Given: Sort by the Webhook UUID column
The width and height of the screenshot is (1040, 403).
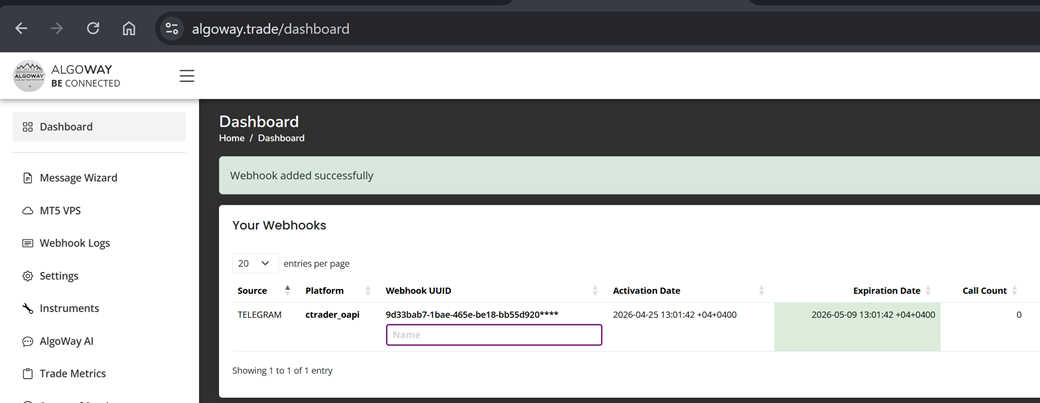Looking at the screenshot, I should pyautogui.click(x=491, y=290).
